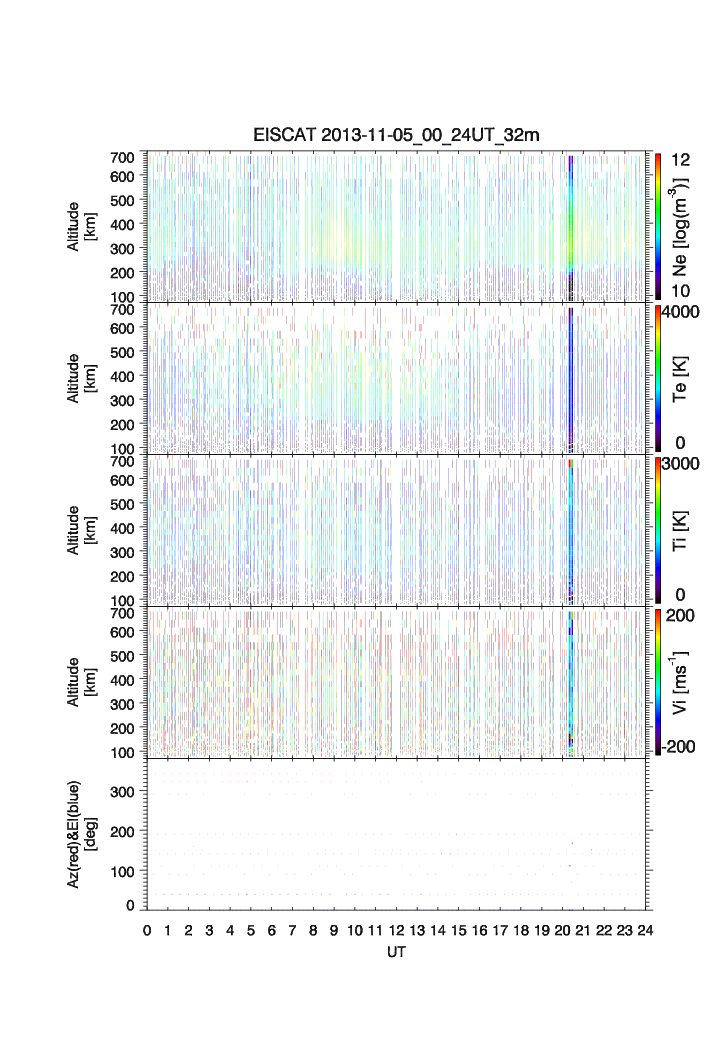Screen dimensions: 708x1062
Task: Click the x-axis tick label '24'
Action: click(x=645, y=930)
